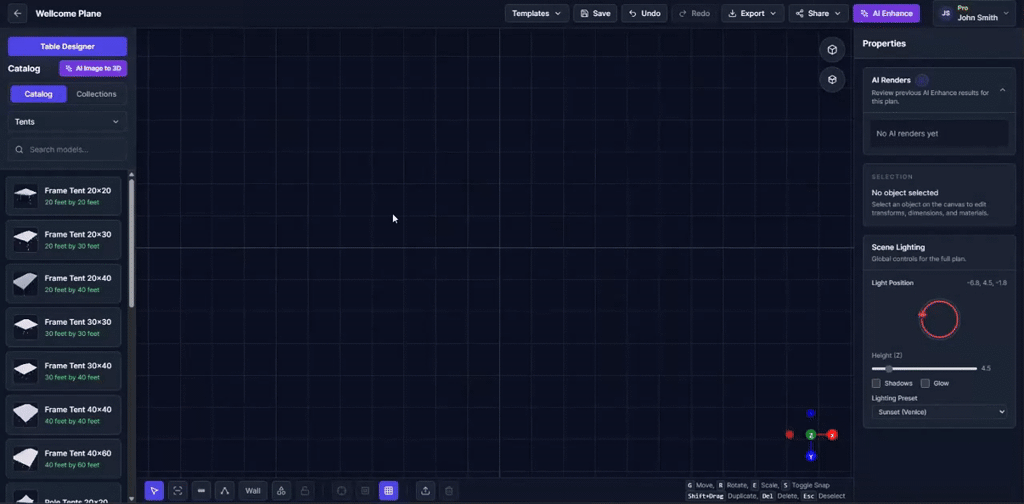Enable the Shadows checkbox

[x=876, y=383]
